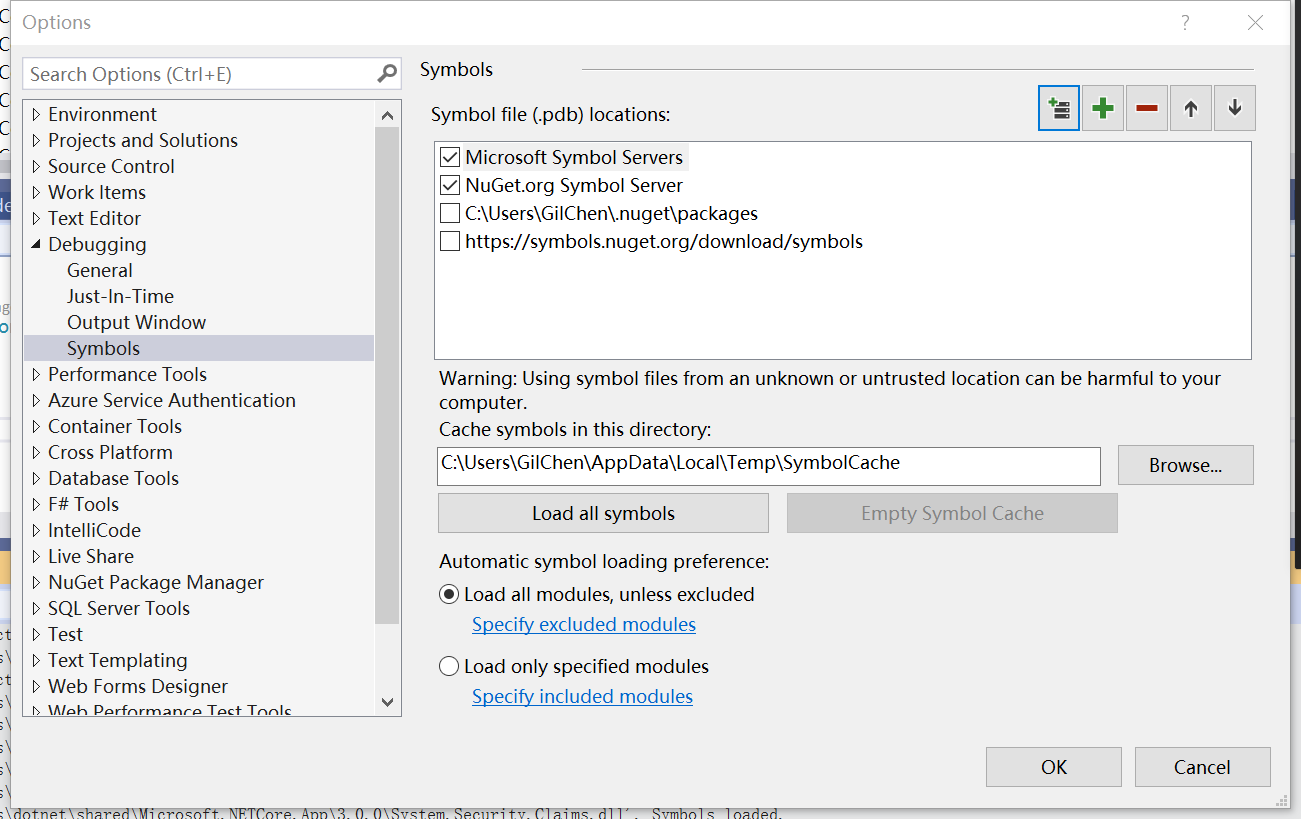Uncheck NuGet.org Symbol Server
The width and height of the screenshot is (1301, 819).
point(449,184)
